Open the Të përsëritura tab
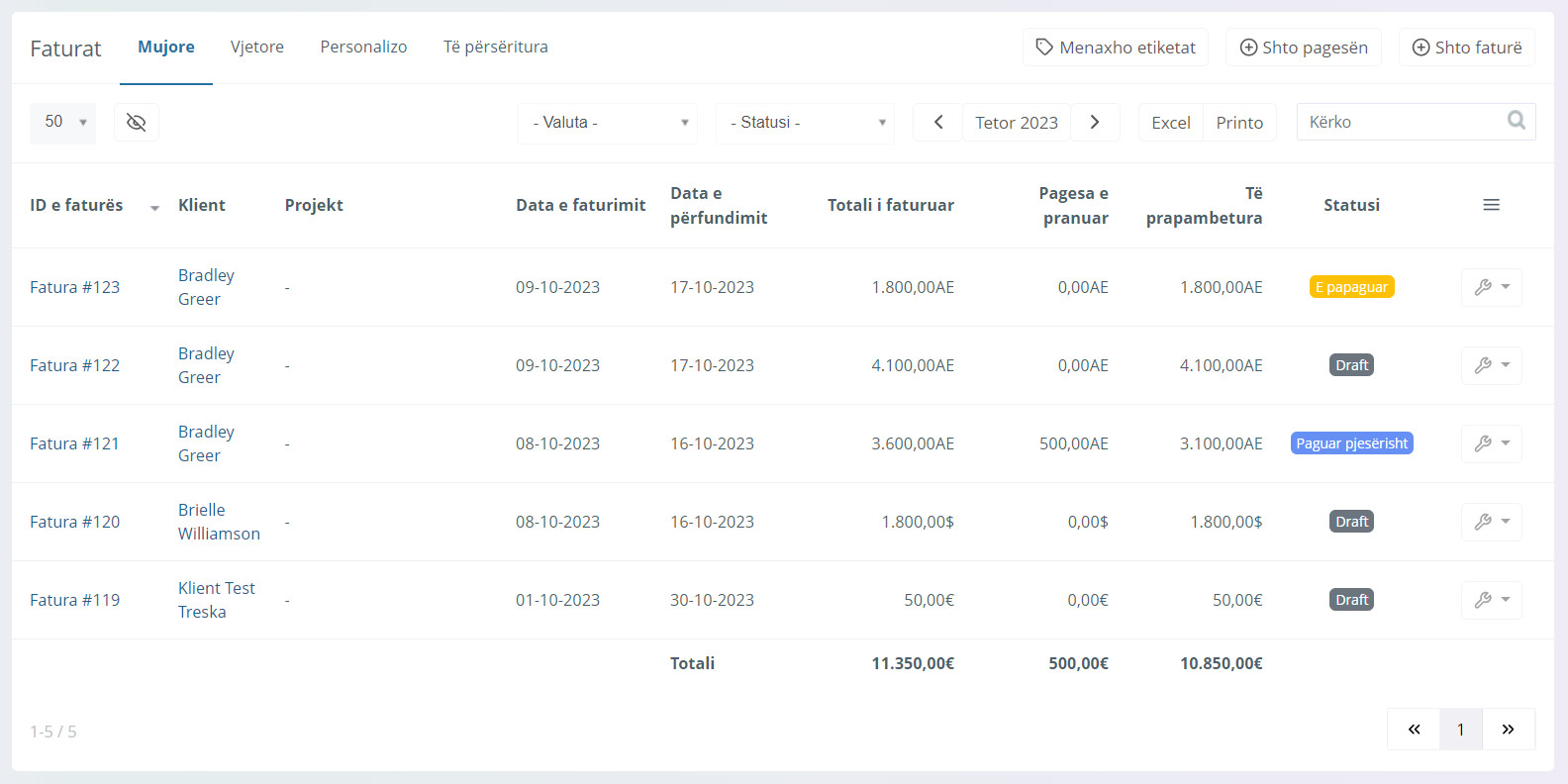This screenshot has width=1568, height=784. coord(495,48)
